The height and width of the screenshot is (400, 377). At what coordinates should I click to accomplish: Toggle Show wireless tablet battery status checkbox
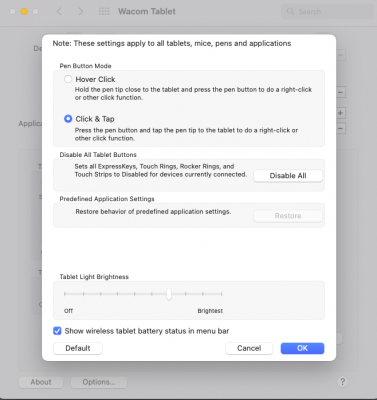click(x=57, y=331)
